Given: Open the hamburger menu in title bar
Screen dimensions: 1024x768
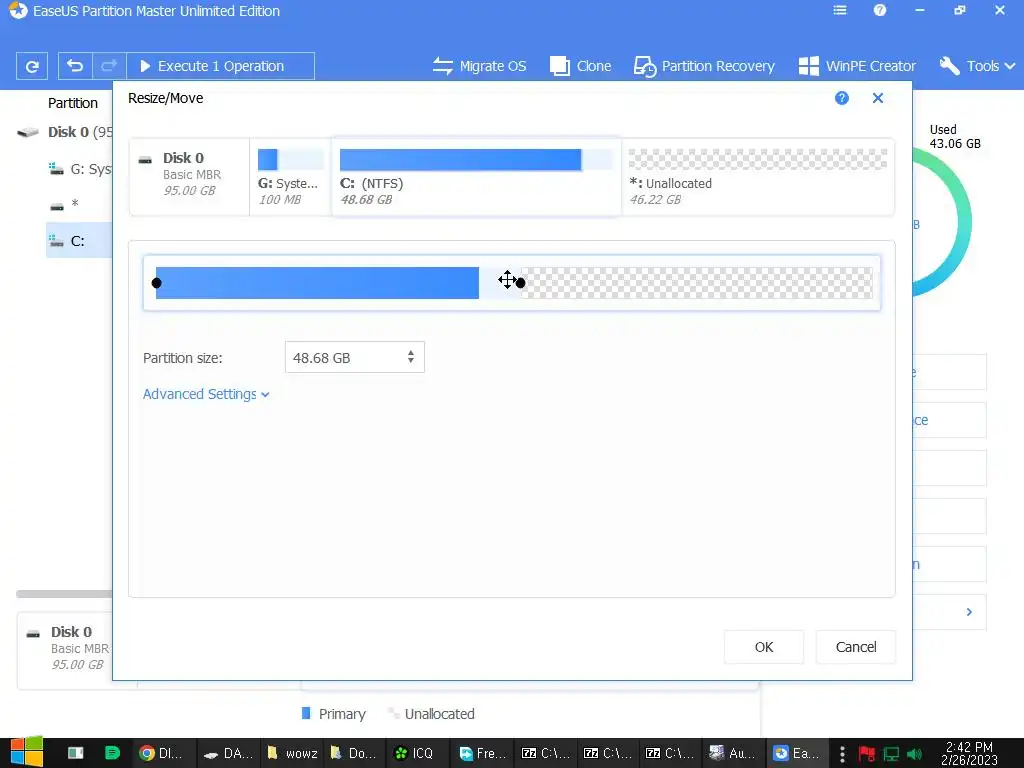Looking at the screenshot, I should [x=840, y=10].
